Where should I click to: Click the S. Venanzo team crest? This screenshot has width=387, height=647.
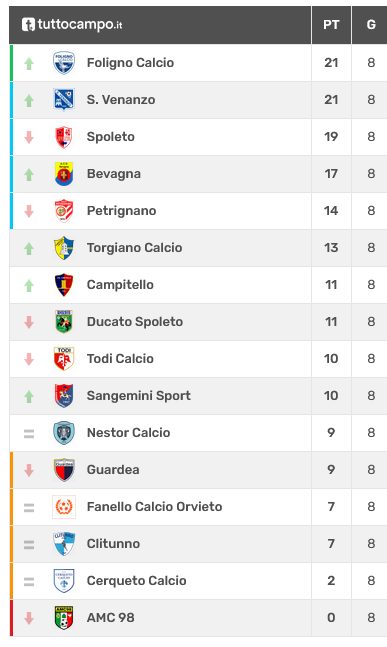point(64,100)
